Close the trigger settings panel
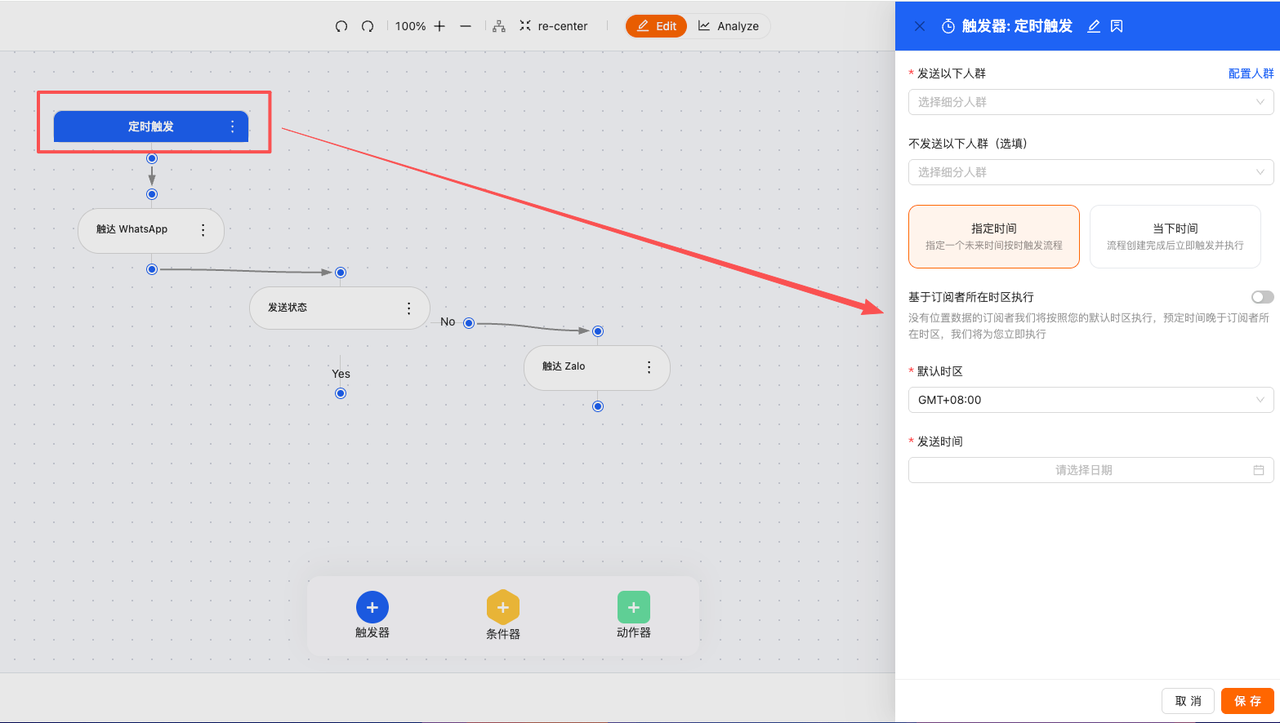This screenshot has width=1280, height=723. point(920,26)
